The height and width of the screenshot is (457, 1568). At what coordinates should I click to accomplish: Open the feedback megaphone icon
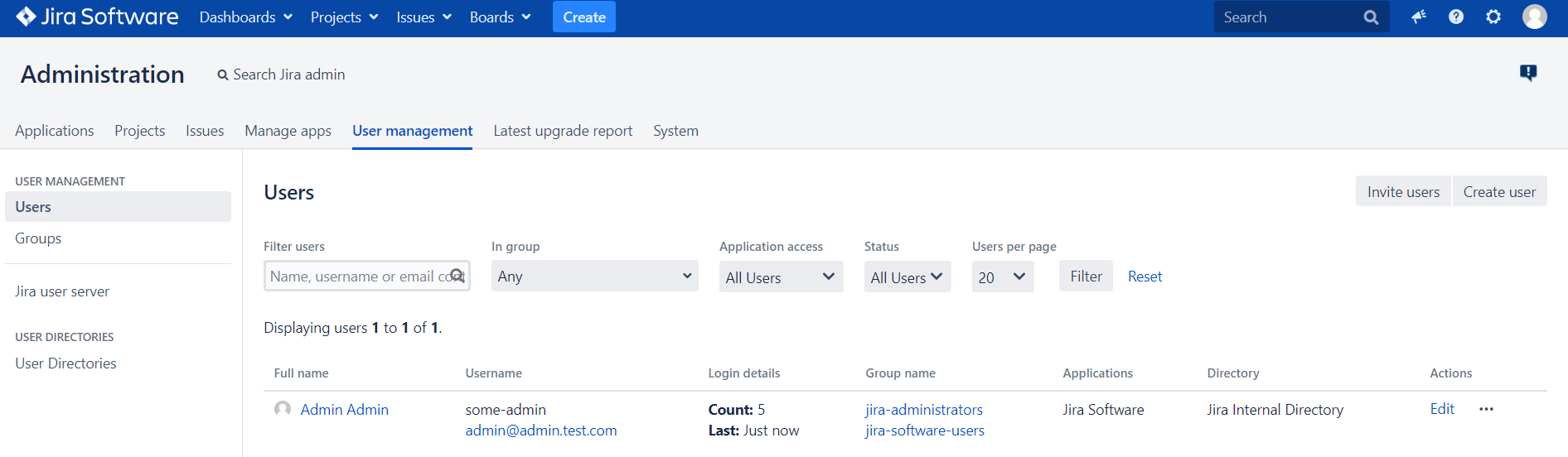point(1419,17)
